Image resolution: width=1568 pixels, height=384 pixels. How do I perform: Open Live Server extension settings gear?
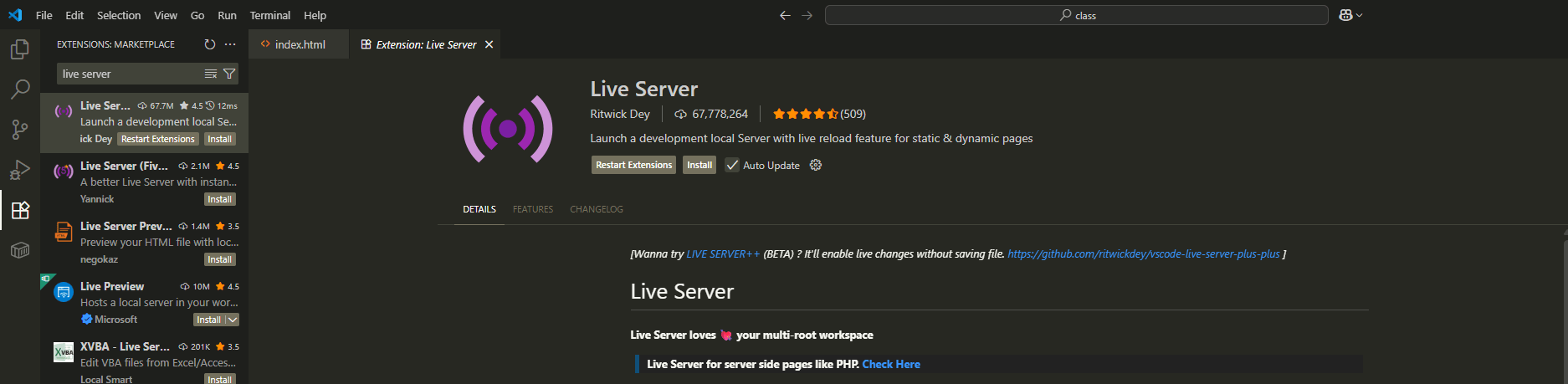pyautogui.click(x=816, y=166)
